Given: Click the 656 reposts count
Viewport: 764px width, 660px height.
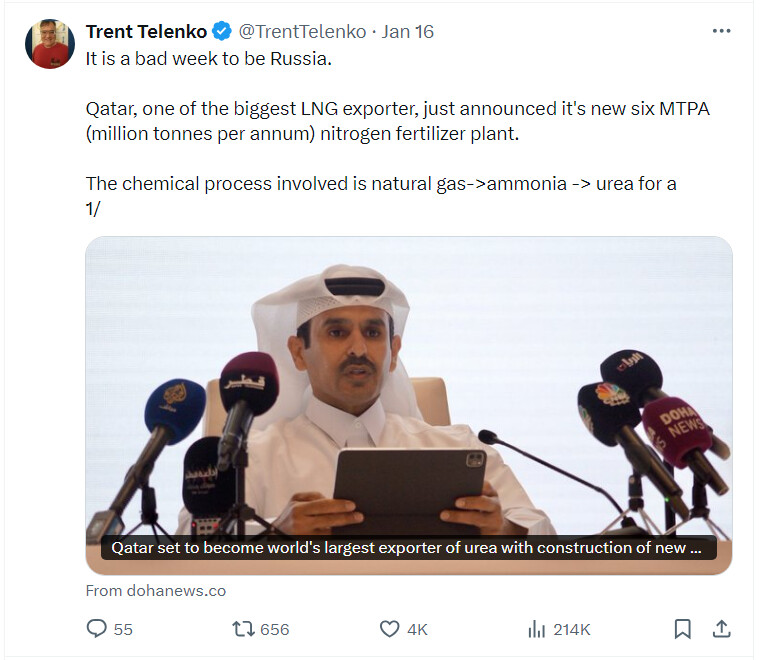Looking at the screenshot, I should point(275,629).
